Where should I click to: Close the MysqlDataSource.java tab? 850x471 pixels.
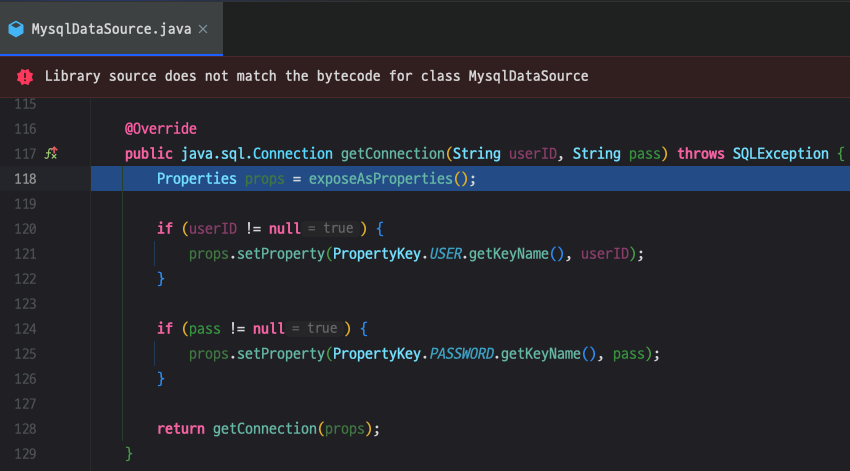[x=203, y=29]
